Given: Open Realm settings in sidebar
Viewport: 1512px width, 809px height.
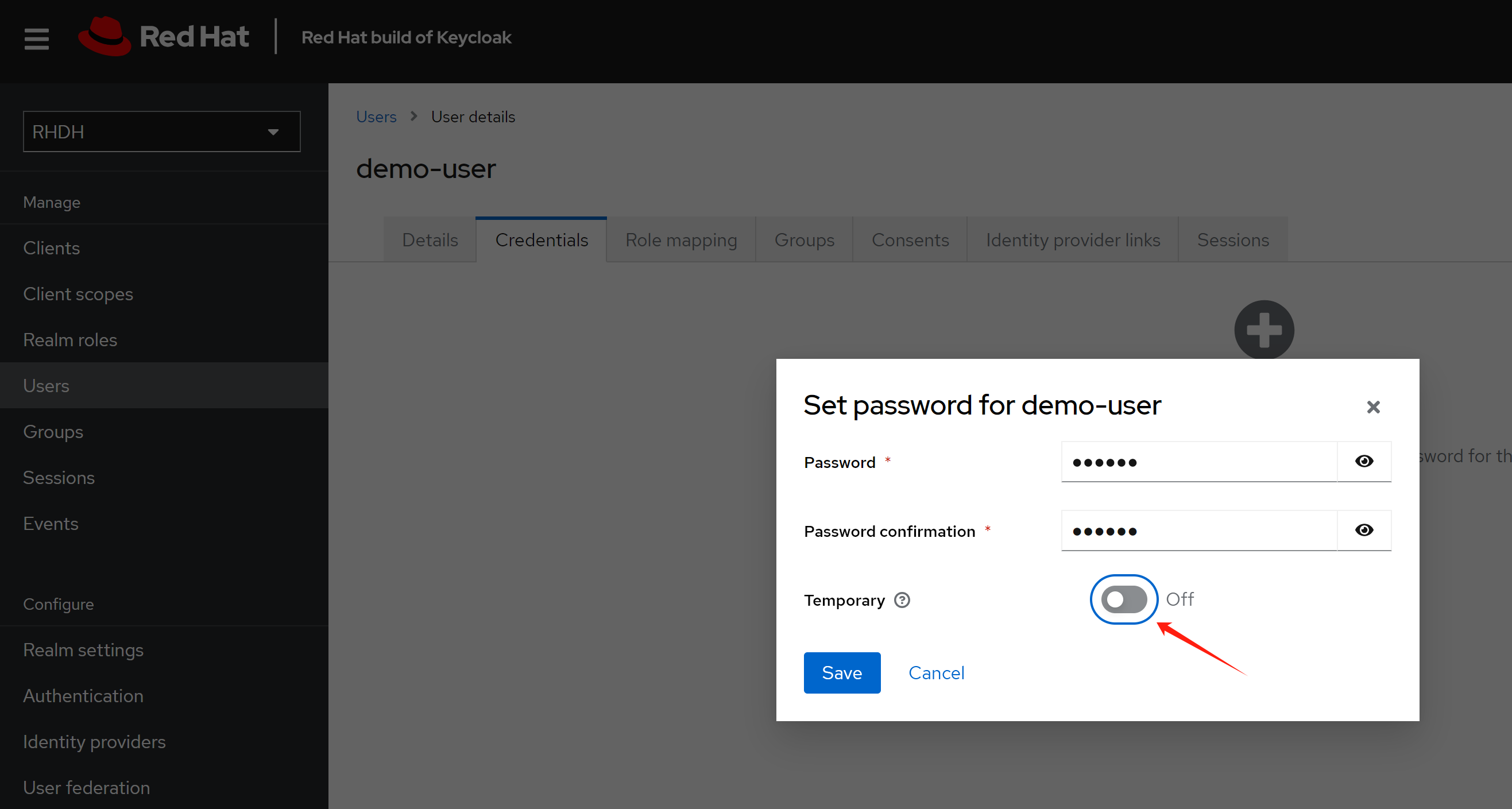Looking at the screenshot, I should tap(83, 650).
